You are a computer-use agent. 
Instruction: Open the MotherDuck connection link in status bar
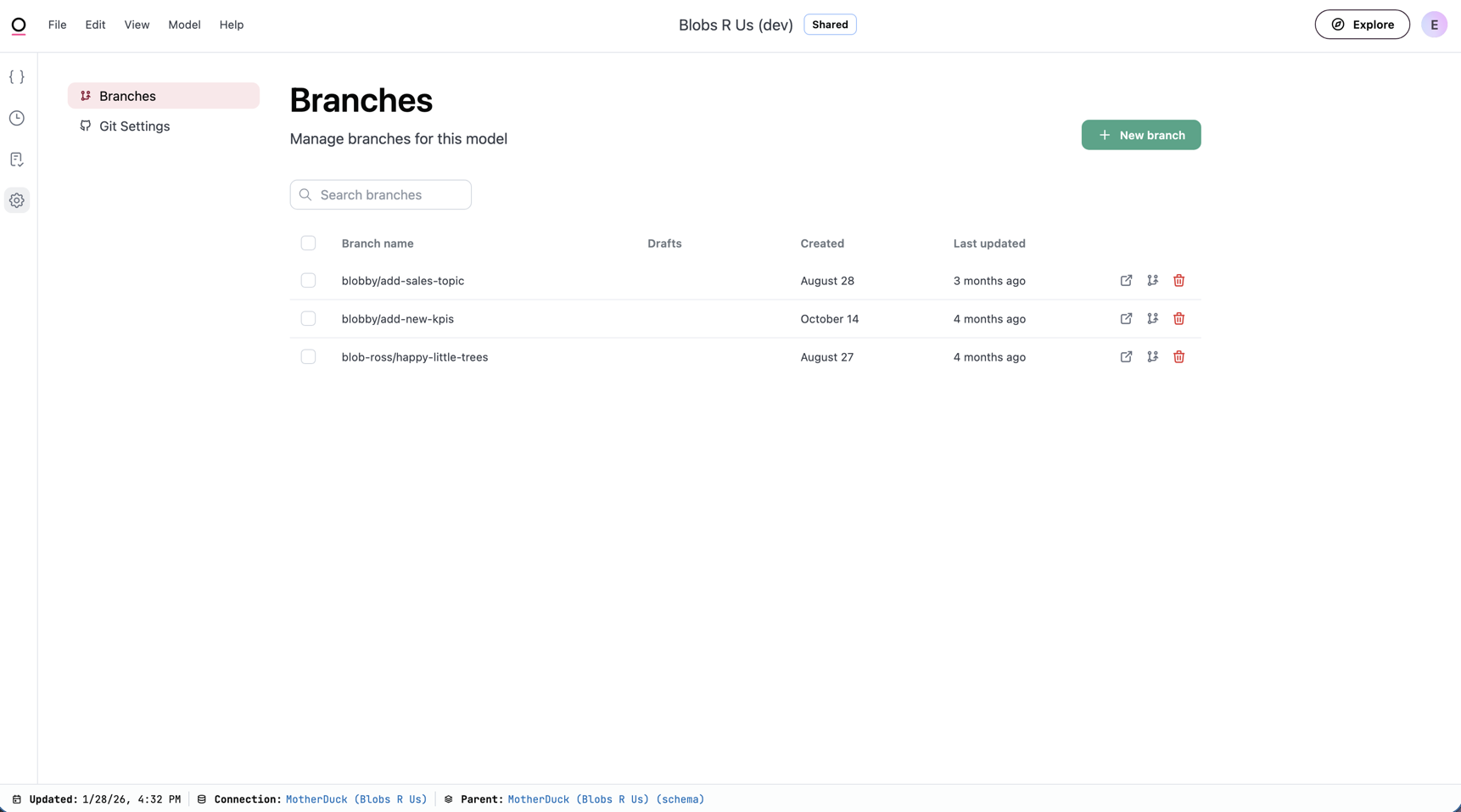[355, 798]
